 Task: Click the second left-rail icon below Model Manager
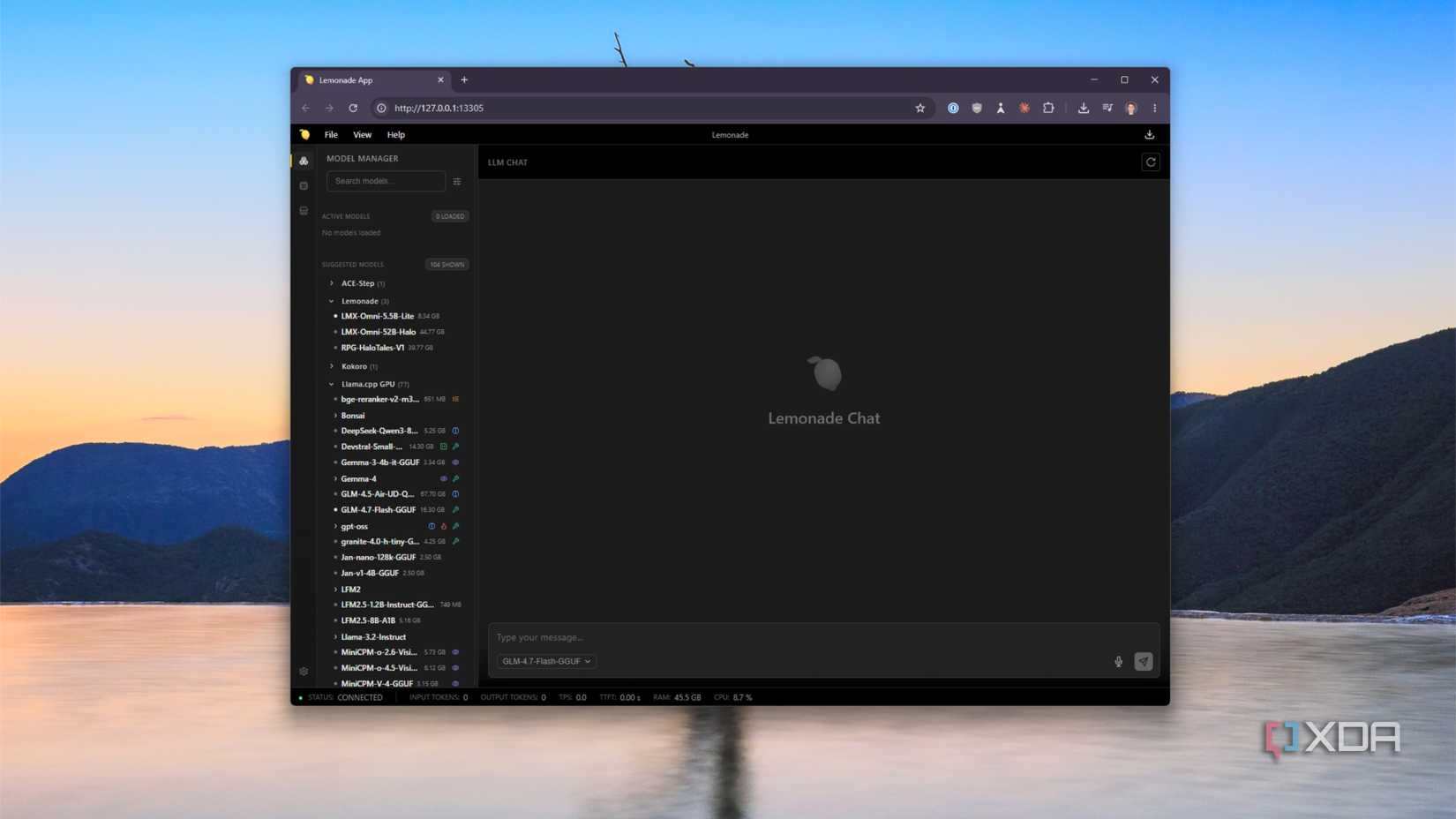[x=304, y=186]
